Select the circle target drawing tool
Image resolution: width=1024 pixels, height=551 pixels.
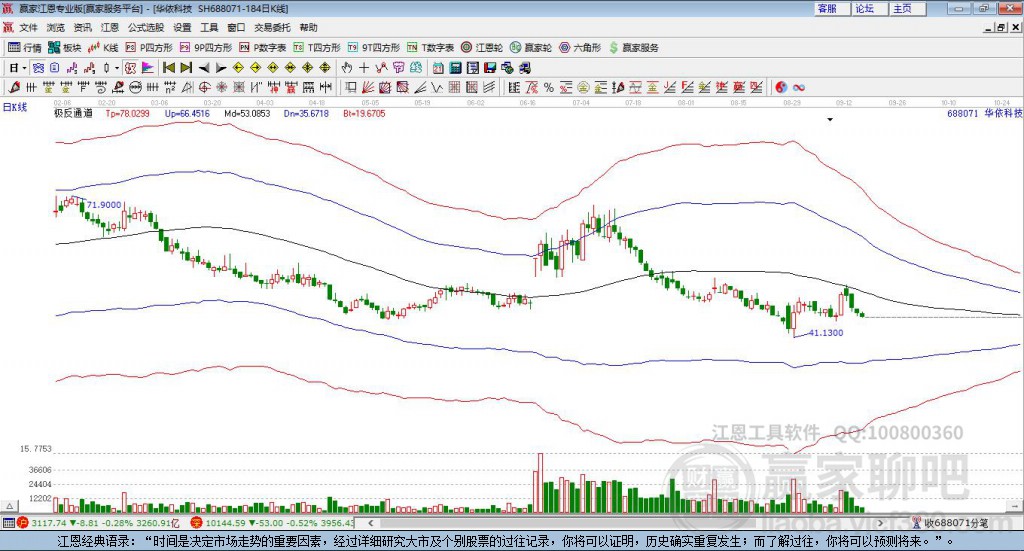pos(204,87)
